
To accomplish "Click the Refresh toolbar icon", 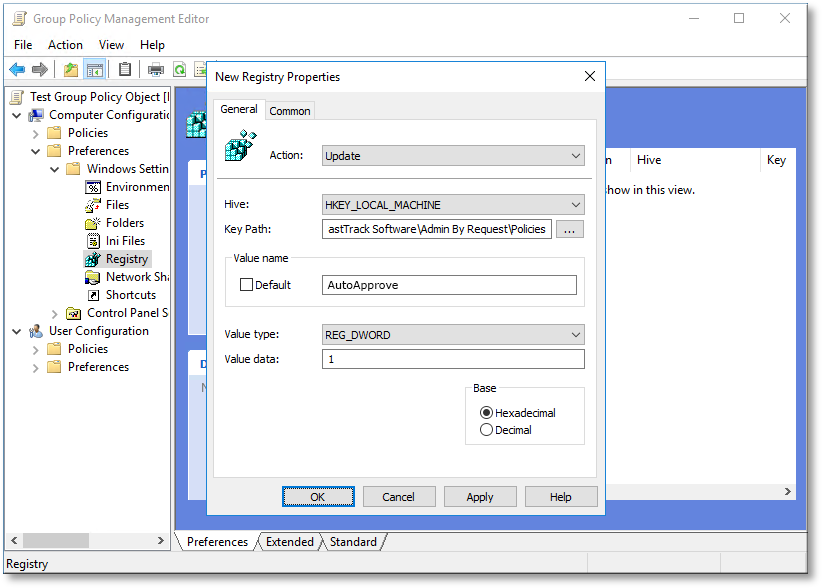I will pos(180,69).
